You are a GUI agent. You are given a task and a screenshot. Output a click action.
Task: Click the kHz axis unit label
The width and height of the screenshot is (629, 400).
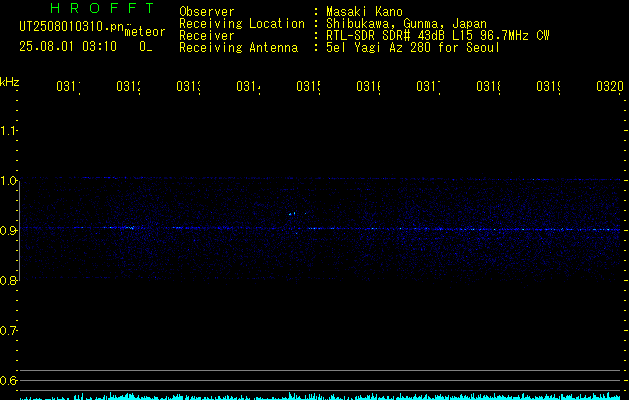[10, 82]
